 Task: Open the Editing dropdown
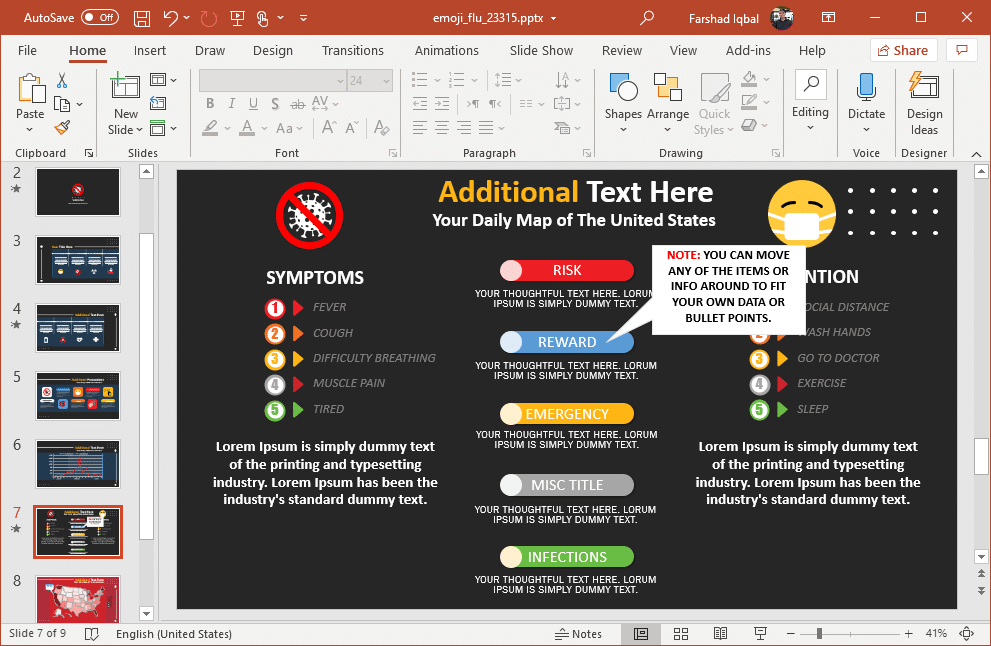click(x=810, y=112)
